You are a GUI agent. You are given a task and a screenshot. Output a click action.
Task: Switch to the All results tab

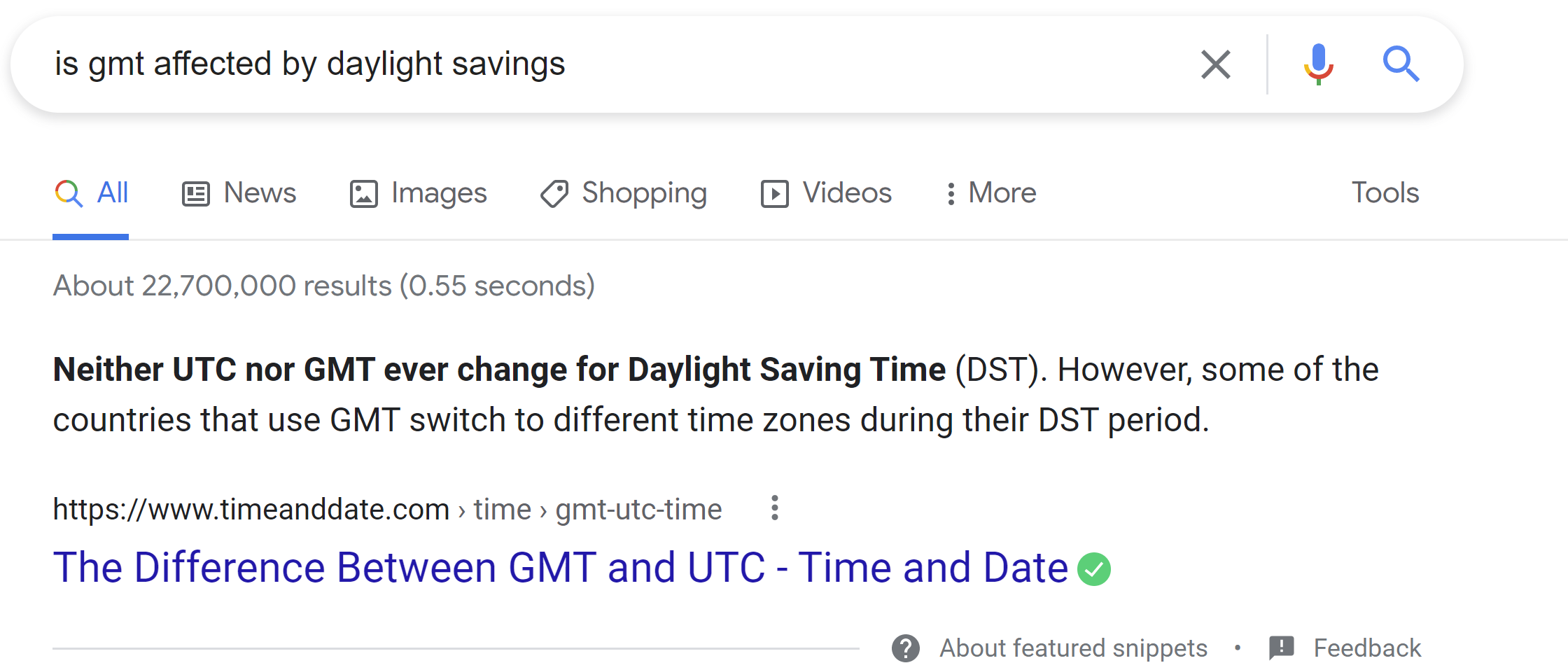coord(92,193)
